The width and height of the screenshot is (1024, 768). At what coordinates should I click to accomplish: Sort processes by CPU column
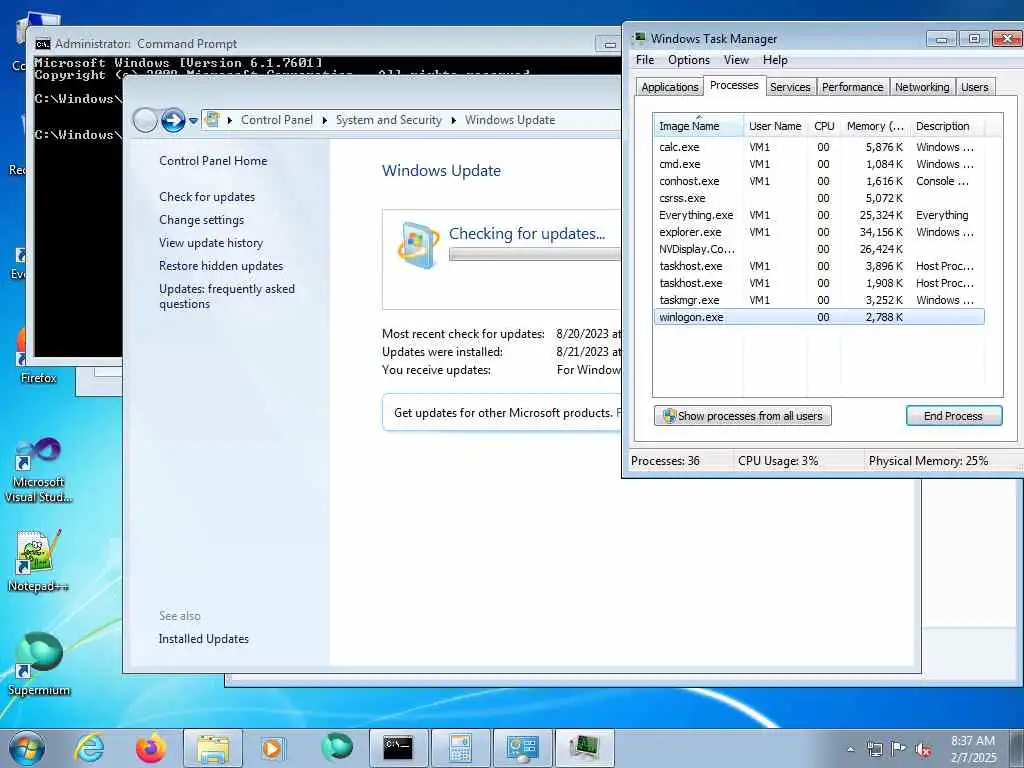coord(824,126)
